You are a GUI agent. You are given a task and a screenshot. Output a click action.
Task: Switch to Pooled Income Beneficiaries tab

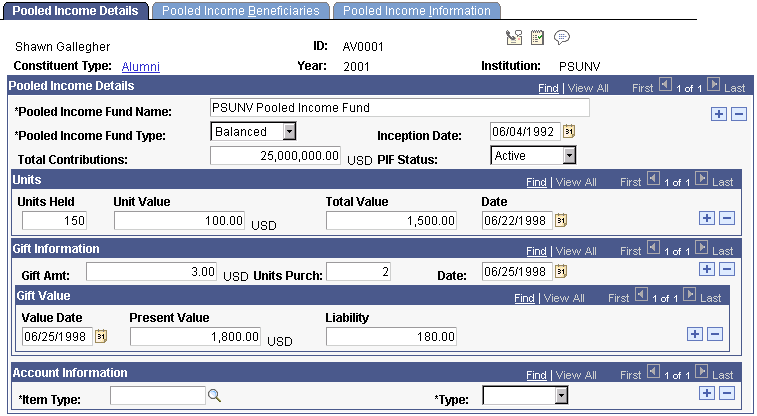point(240,11)
